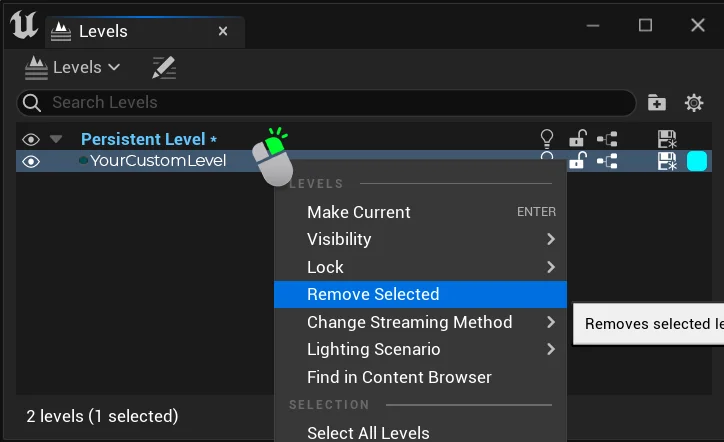The image size is (724, 442).
Task: Save YourCustomLevel using its disk icon
Action: point(667,161)
